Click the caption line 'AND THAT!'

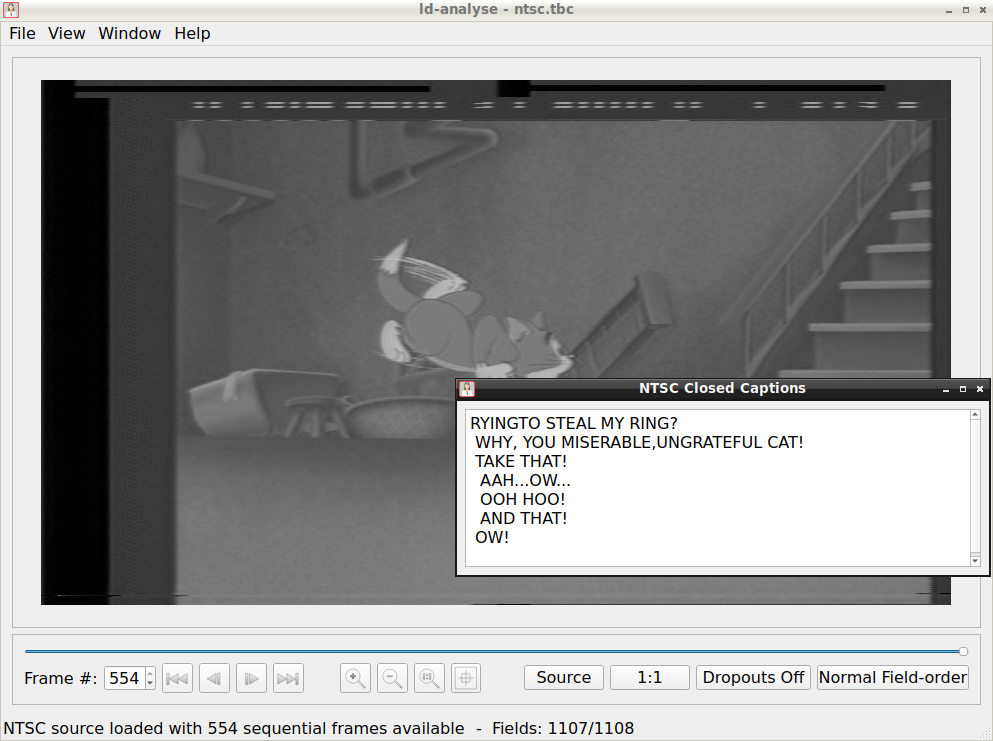[x=523, y=518]
